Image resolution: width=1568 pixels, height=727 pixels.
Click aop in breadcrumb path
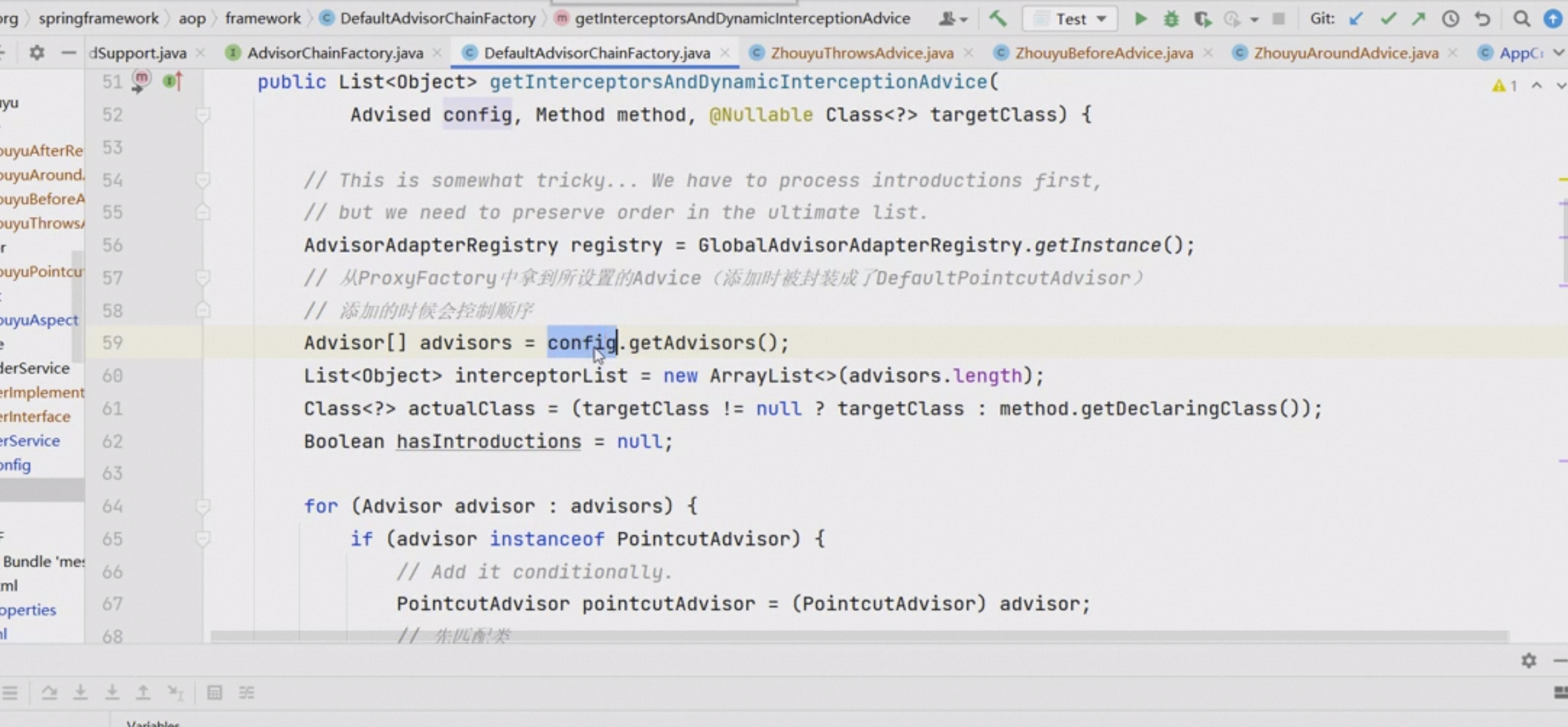pyautogui.click(x=192, y=18)
